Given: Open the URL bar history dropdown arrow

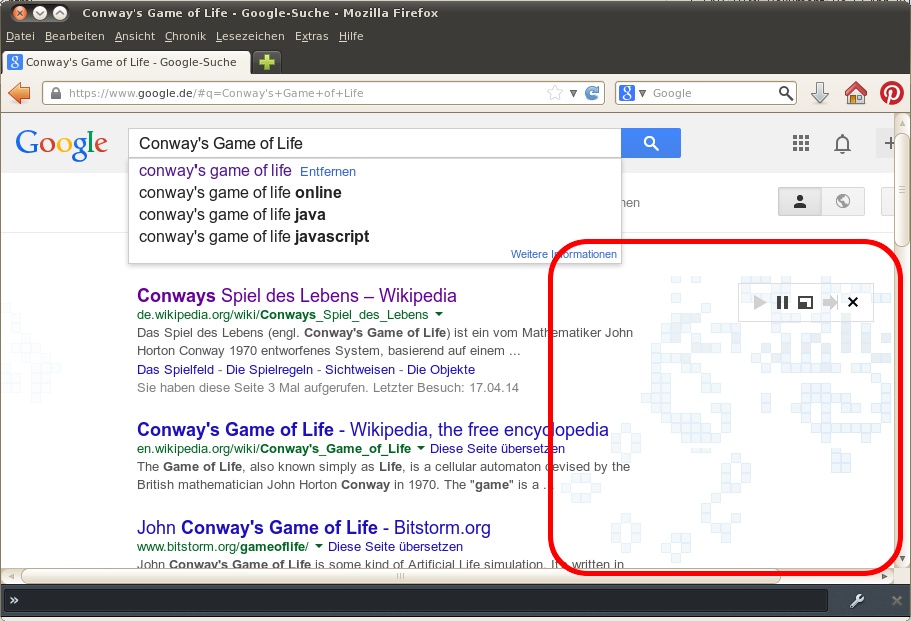Looking at the screenshot, I should coord(573,94).
